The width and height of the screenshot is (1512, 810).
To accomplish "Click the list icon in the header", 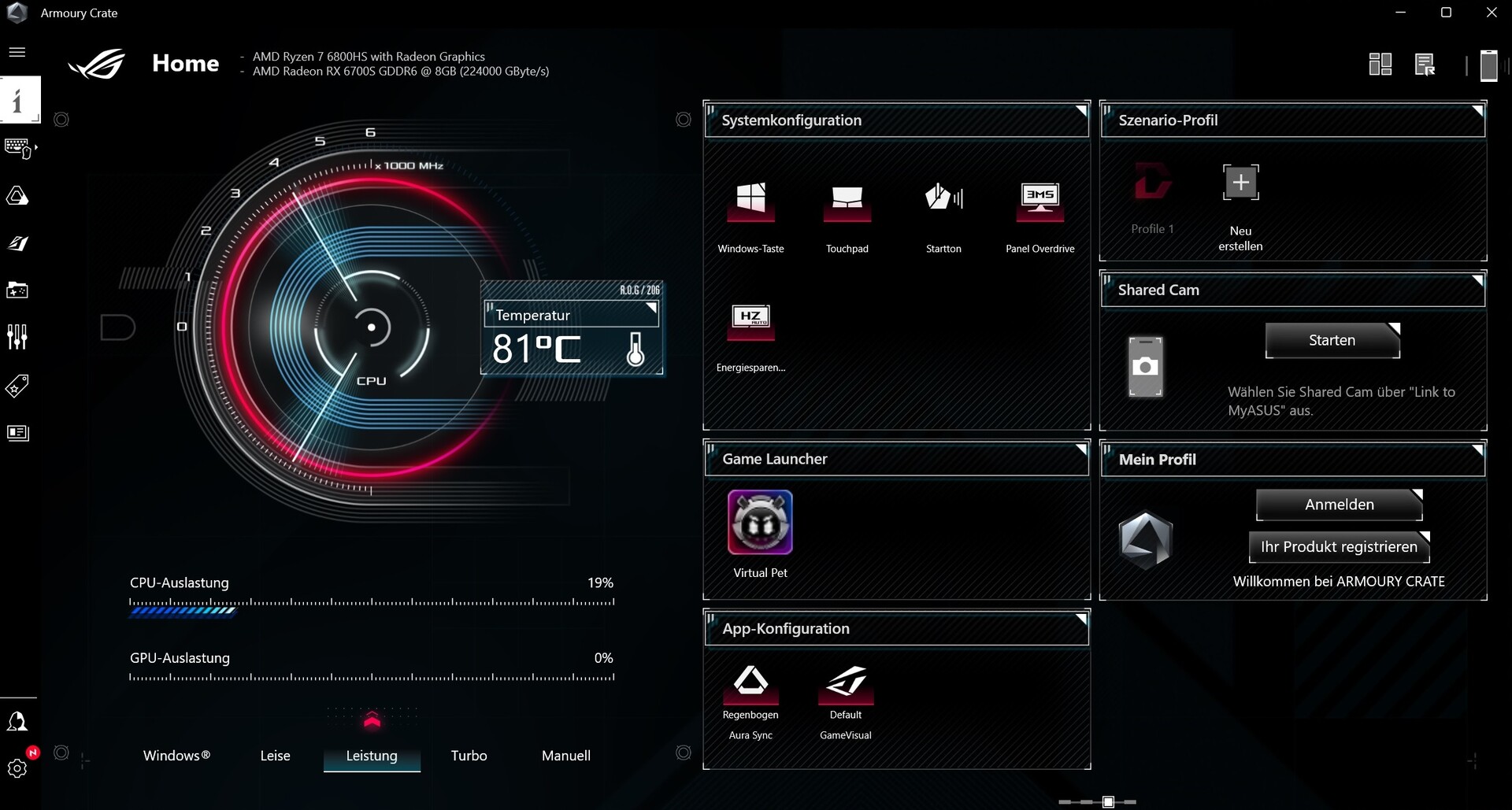I will (x=1425, y=64).
